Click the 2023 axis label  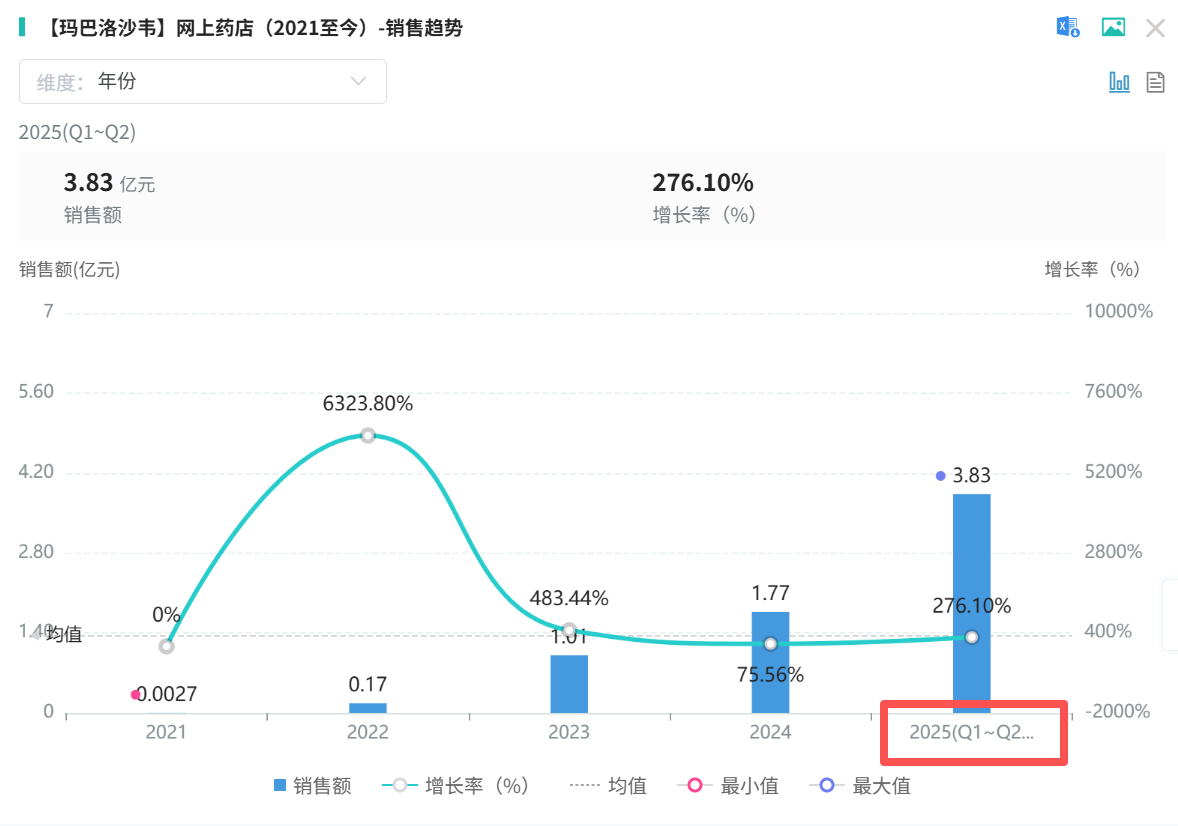click(569, 732)
